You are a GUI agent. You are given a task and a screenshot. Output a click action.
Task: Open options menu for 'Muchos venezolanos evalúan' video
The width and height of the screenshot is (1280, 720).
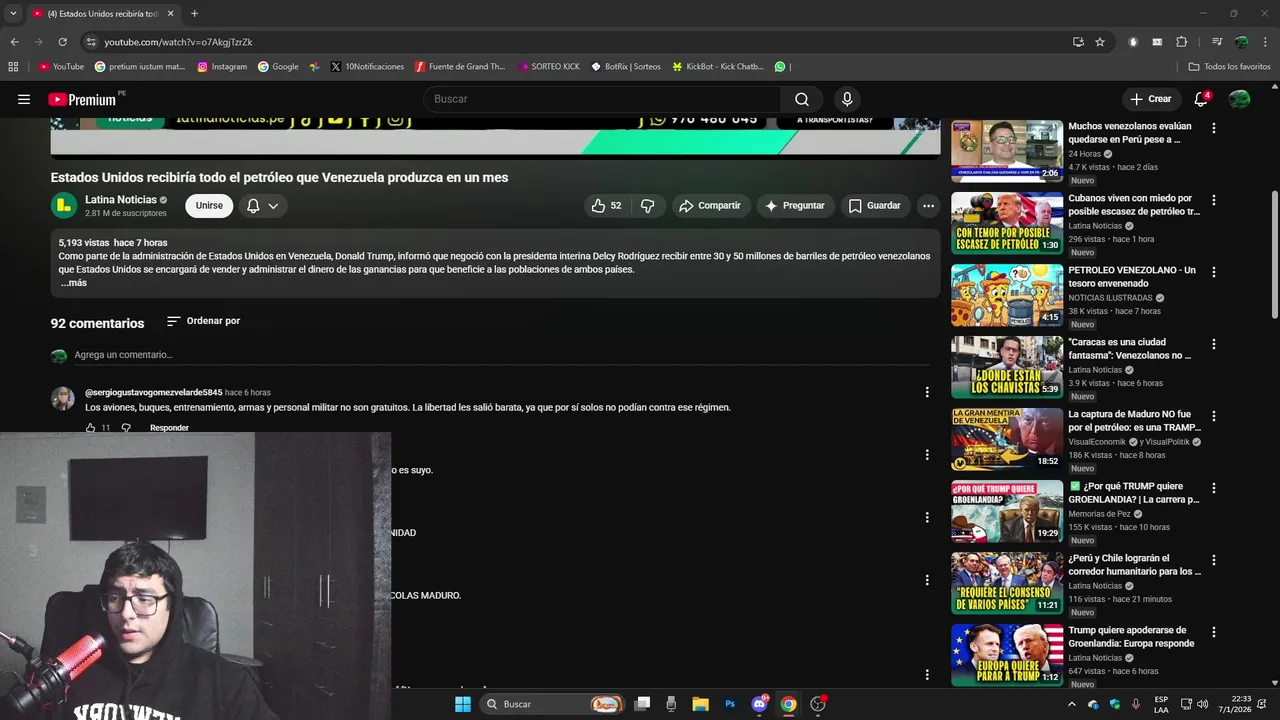click(x=1214, y=128)
